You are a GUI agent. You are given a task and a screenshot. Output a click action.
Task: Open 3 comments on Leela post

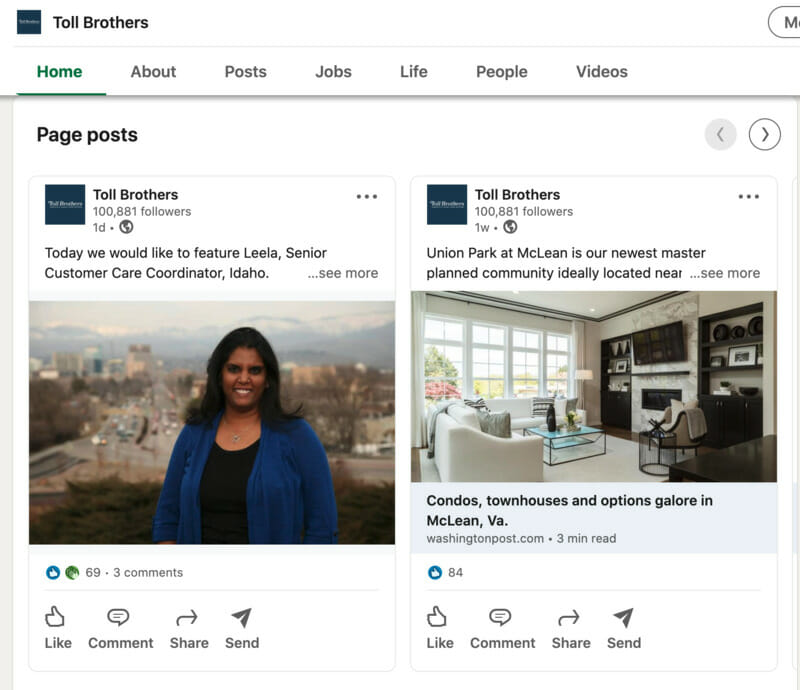pos(148,573)
